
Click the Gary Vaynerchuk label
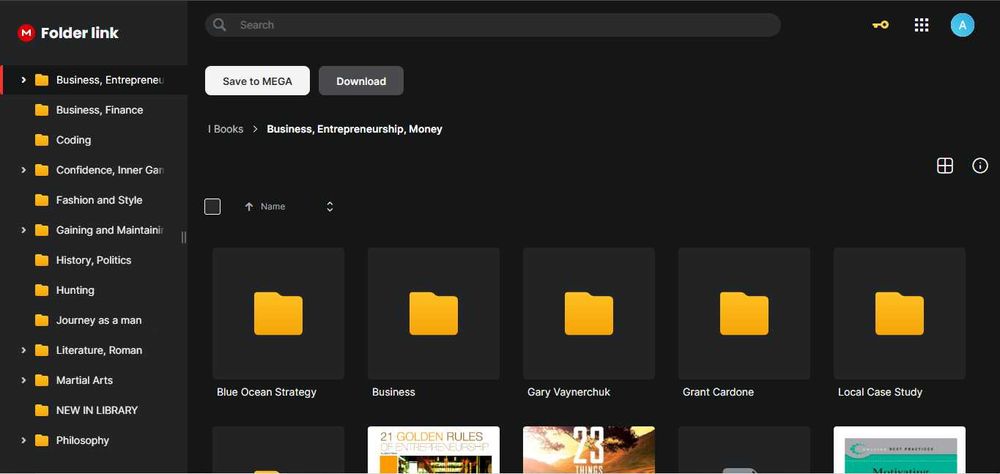click(x=569, y=392)
